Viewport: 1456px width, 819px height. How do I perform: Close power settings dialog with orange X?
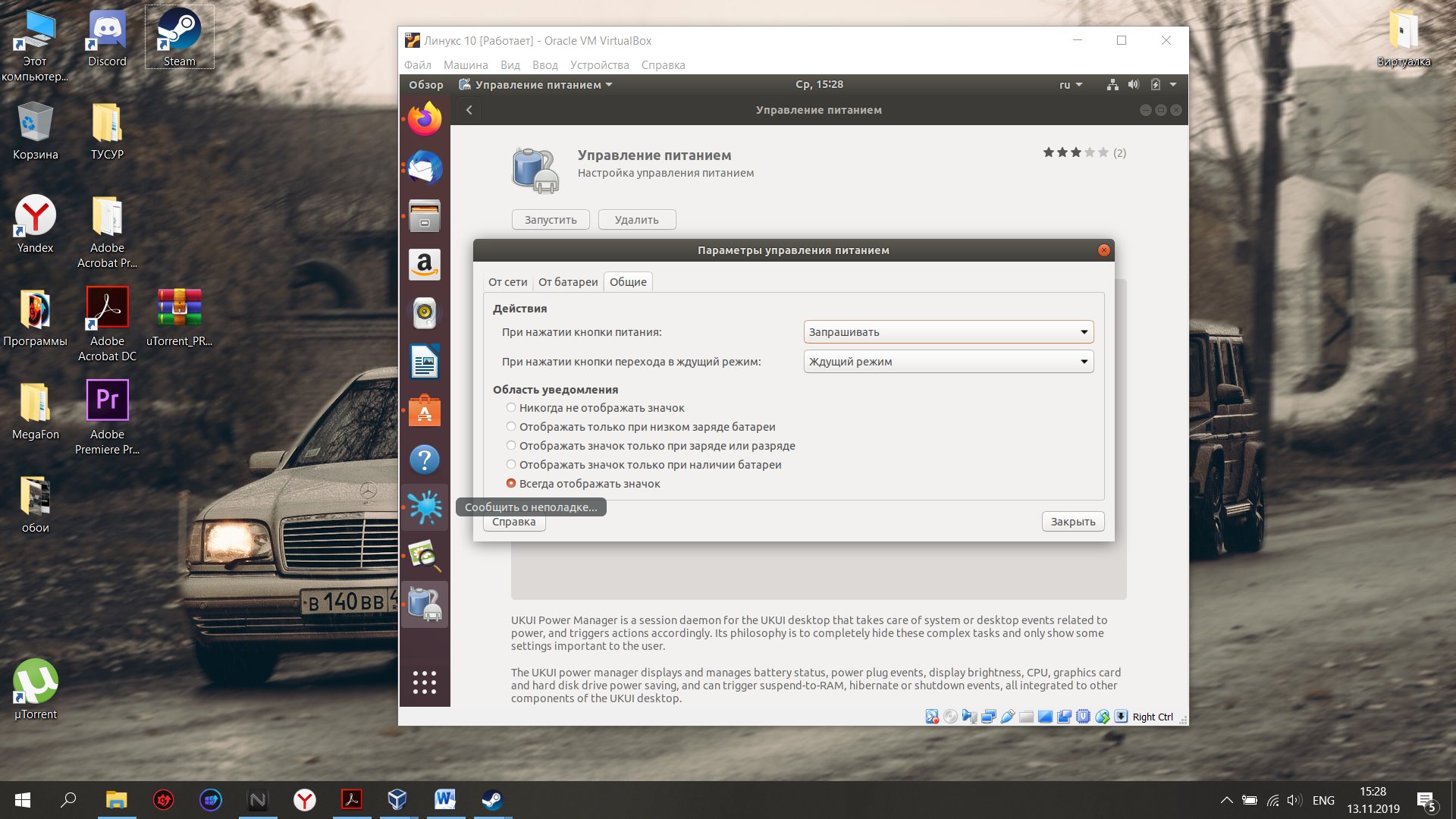point(1104,250)
